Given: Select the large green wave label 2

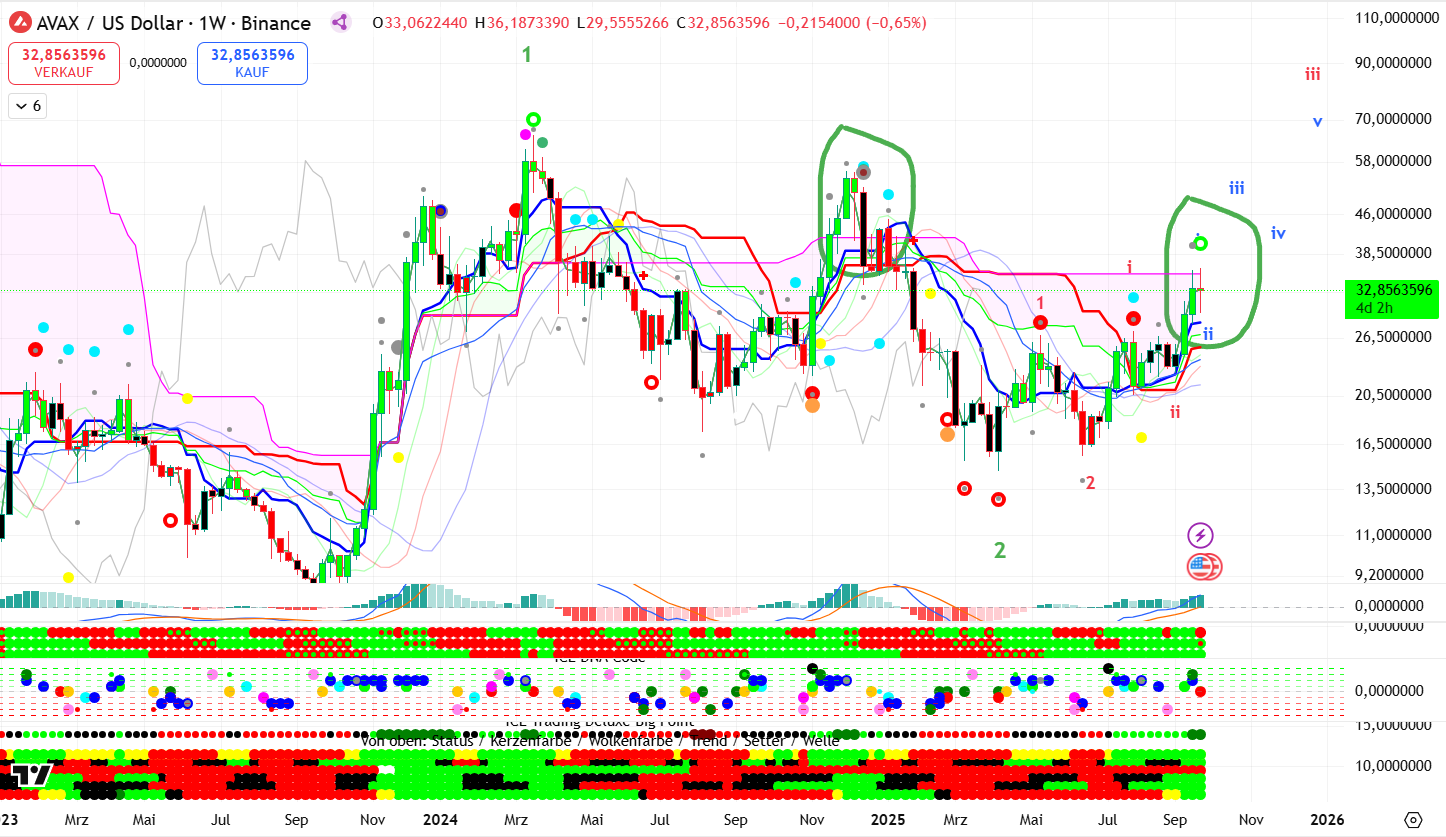Looking at the screenshot, I should [999, 549].
